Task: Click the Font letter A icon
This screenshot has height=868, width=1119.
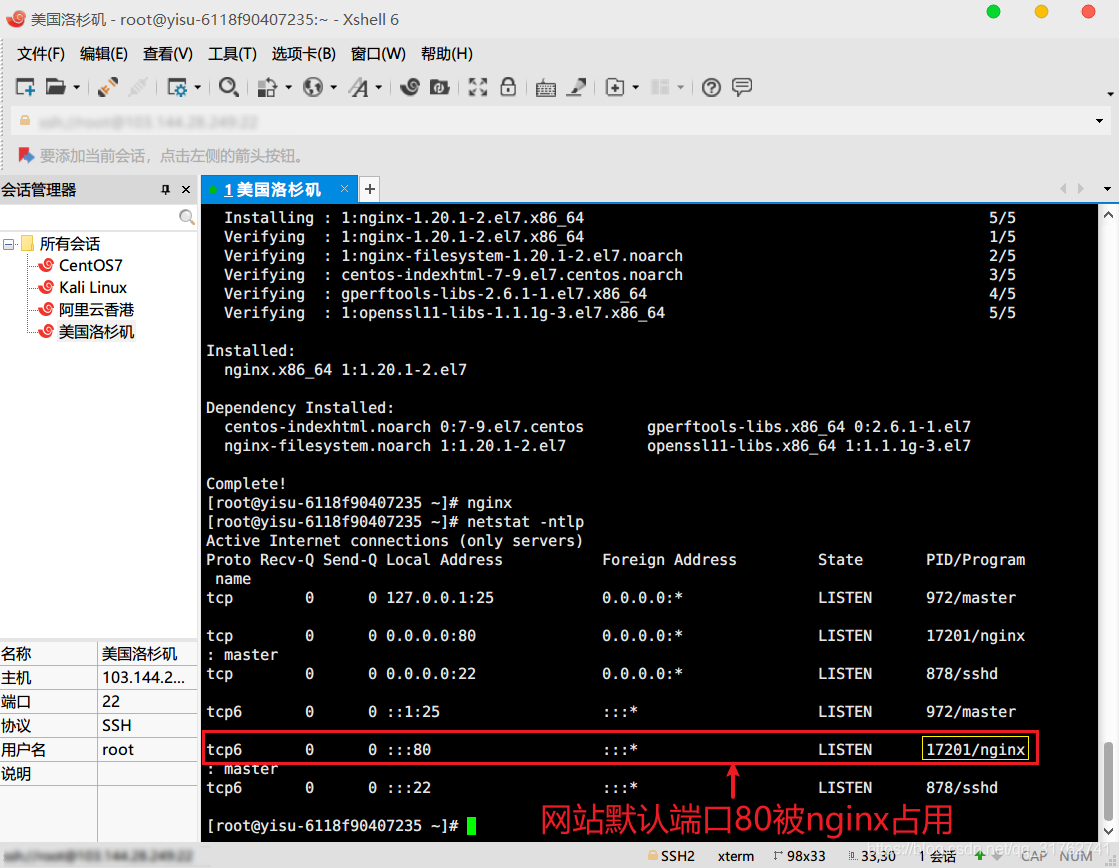Action: click(x=359, y=87)
